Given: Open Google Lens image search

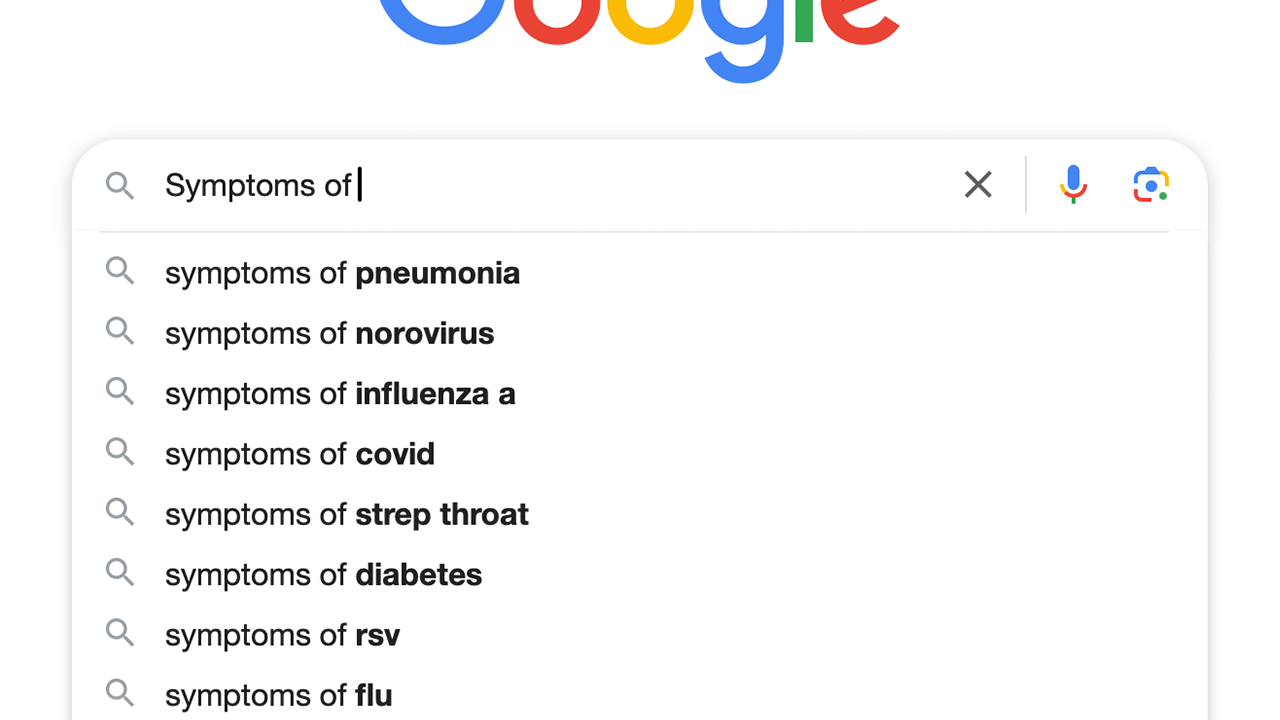Looking at the screenshot, I should [x=1151, y=185].
